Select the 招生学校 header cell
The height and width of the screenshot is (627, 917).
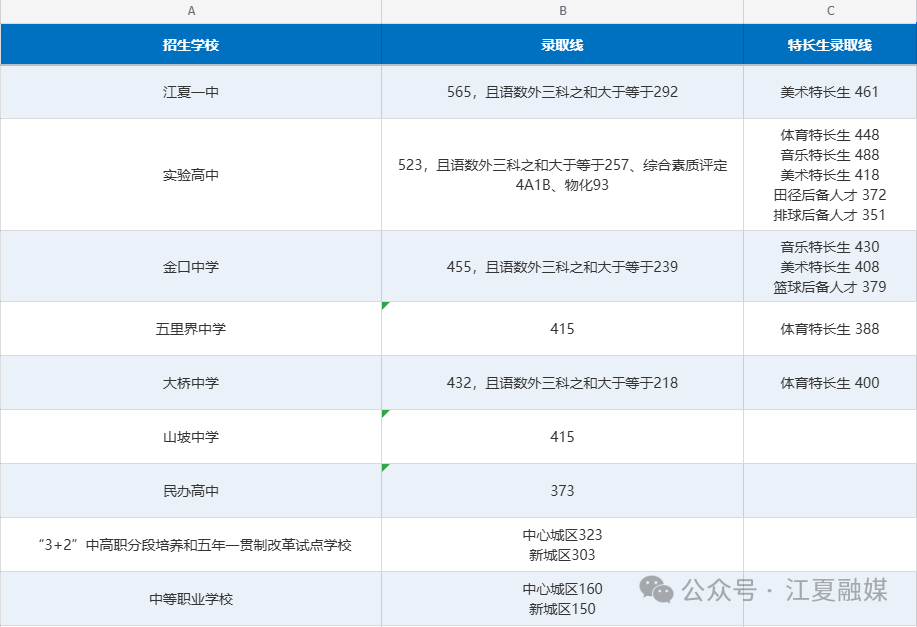click(x=191, y=44)
